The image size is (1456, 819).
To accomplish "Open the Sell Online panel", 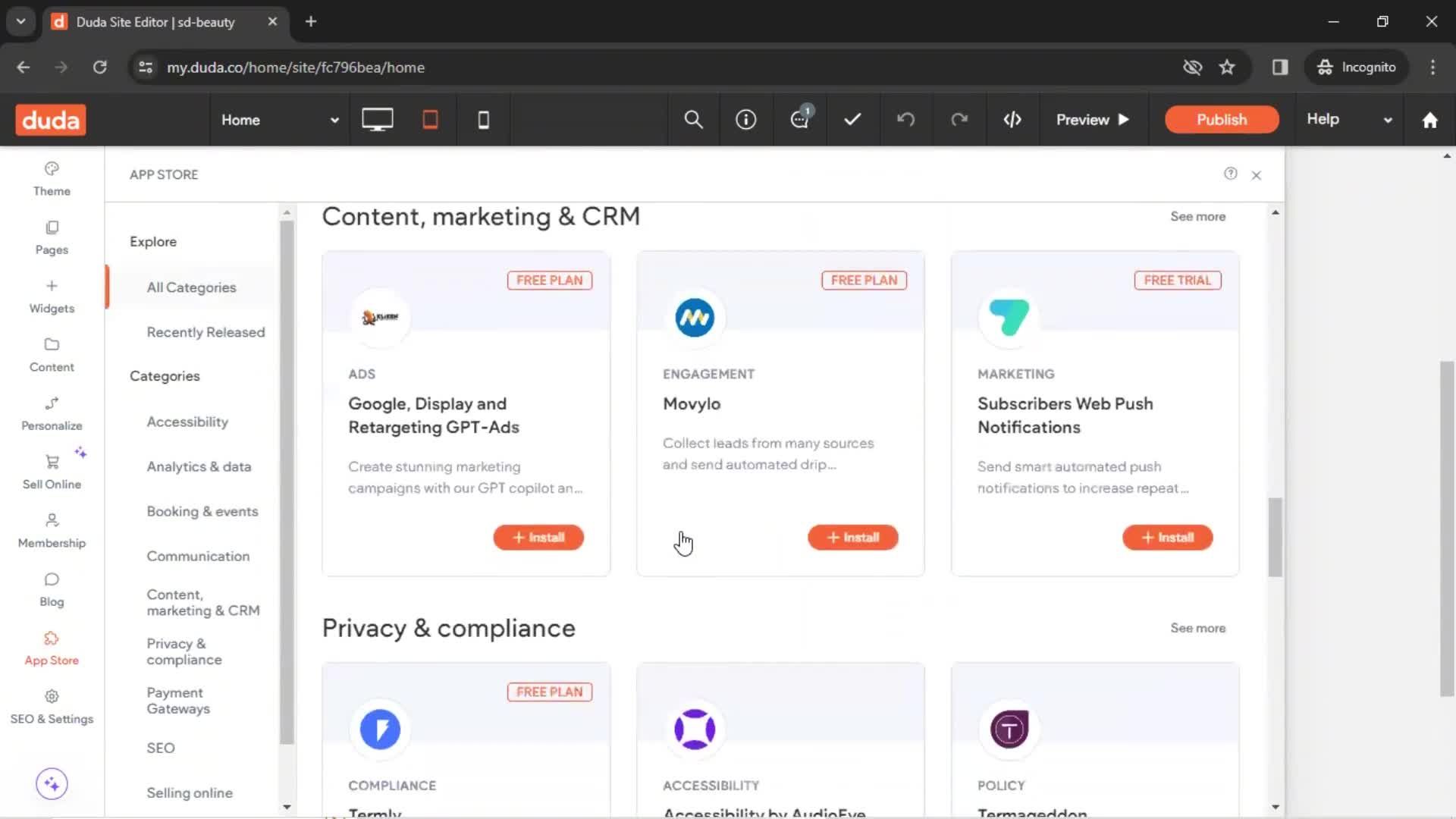I will [52, 472].
